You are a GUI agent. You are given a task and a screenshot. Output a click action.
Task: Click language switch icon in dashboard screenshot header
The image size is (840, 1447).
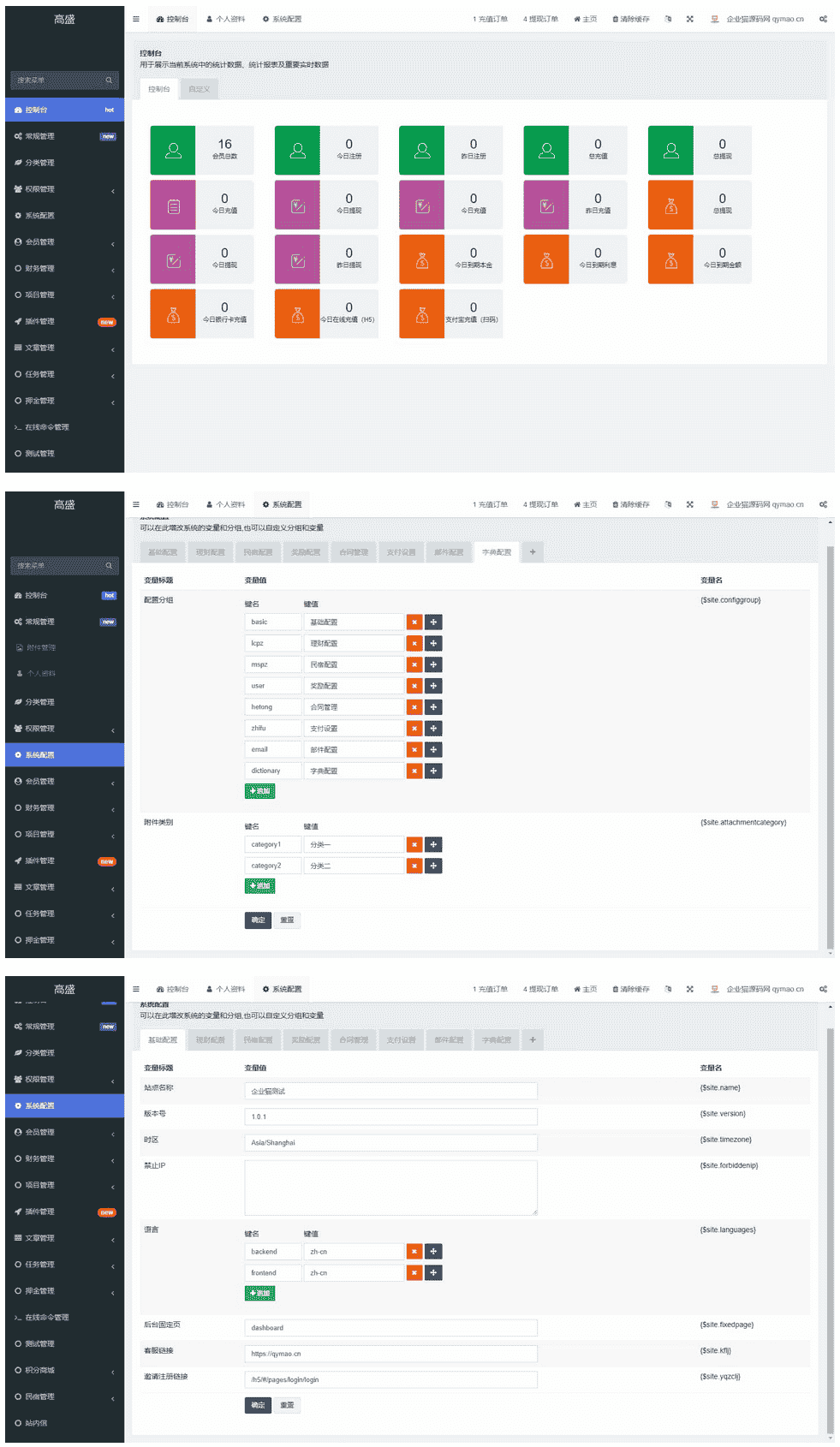coord(668,19)
